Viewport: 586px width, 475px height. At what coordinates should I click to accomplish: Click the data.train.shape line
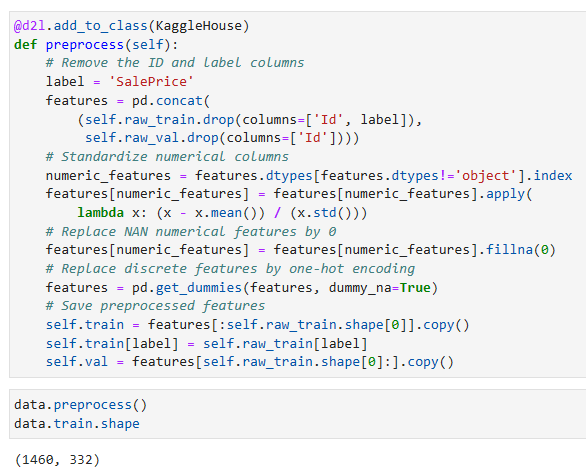click(x=77, y=423)
